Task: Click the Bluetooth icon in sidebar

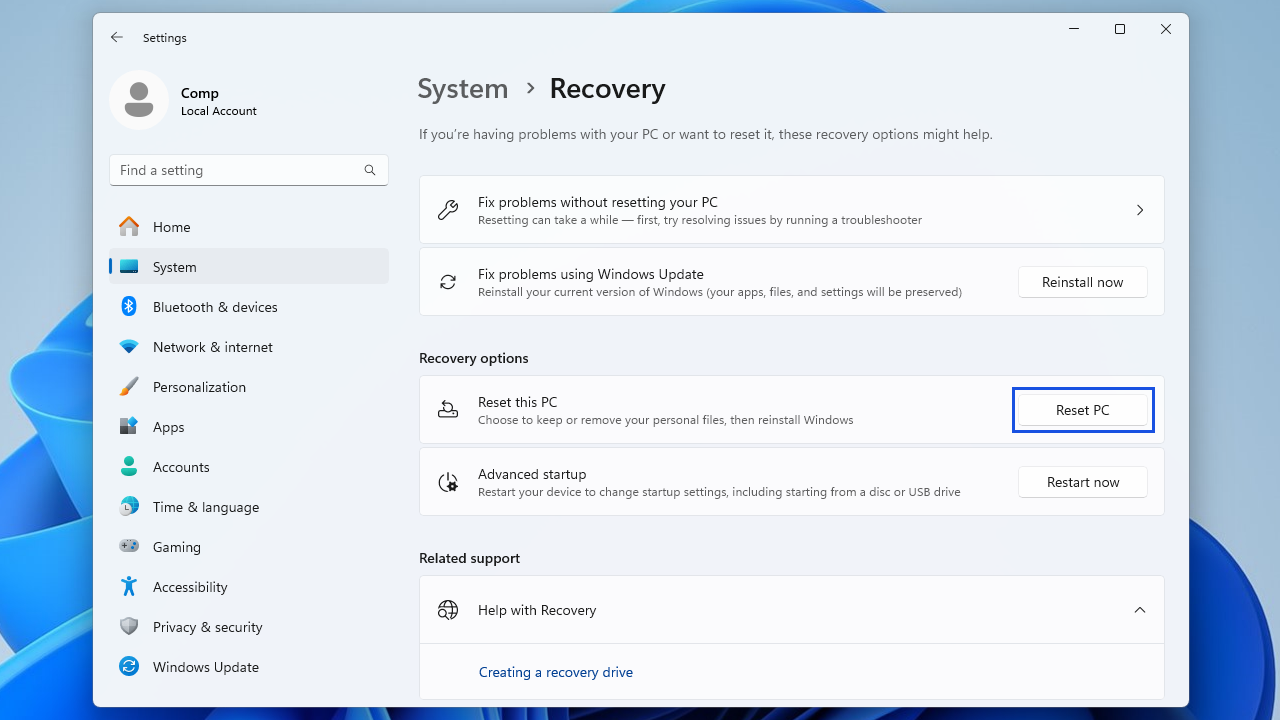Action: tap(129, 307)
